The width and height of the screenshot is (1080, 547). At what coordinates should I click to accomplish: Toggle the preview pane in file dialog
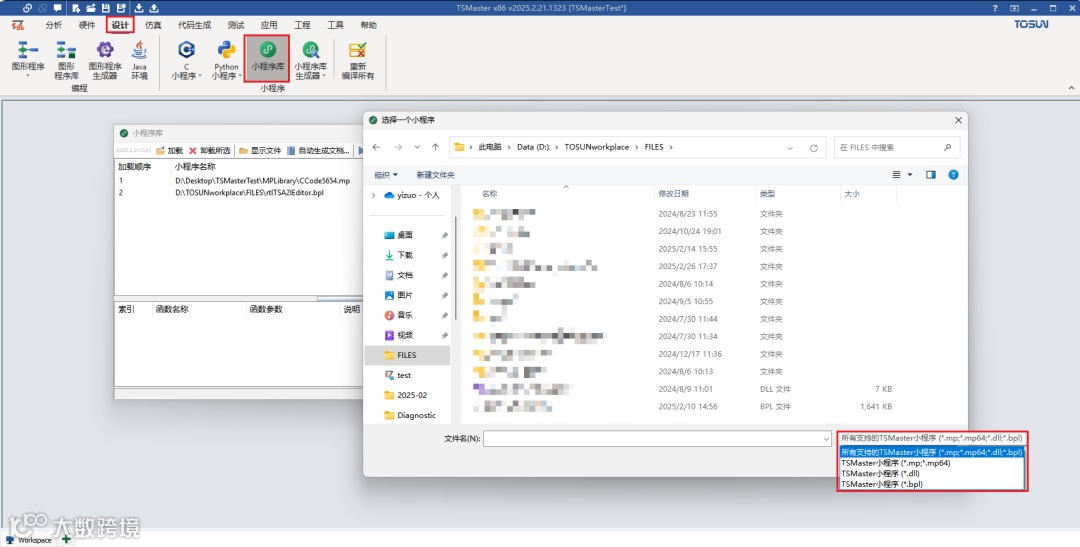pos(931,175)
